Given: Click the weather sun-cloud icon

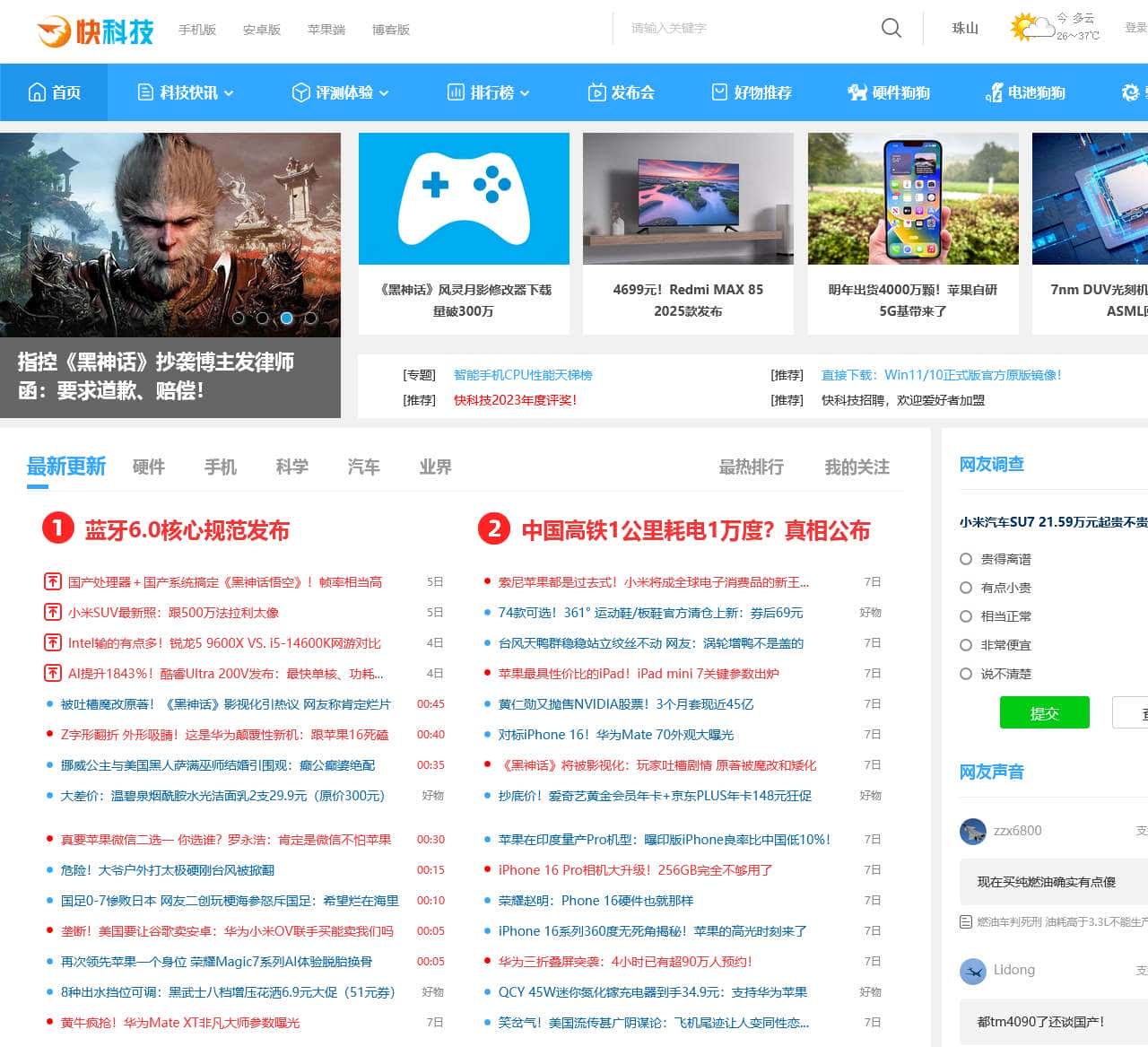Looking at the screenshot, I should (1031, 27).
